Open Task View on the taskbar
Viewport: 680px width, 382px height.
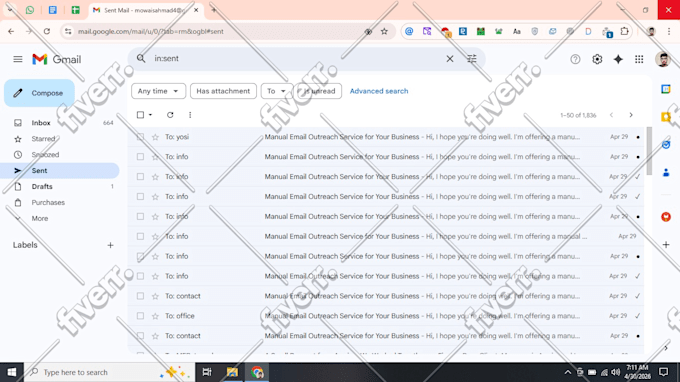coord(207,372)
